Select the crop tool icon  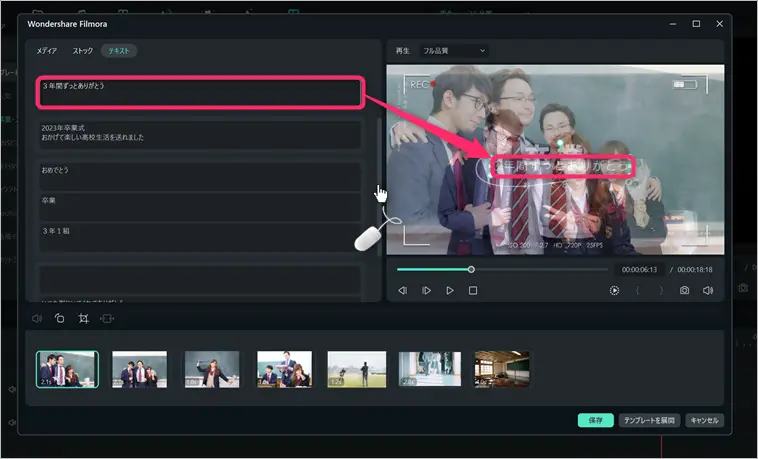click(84, 318)
